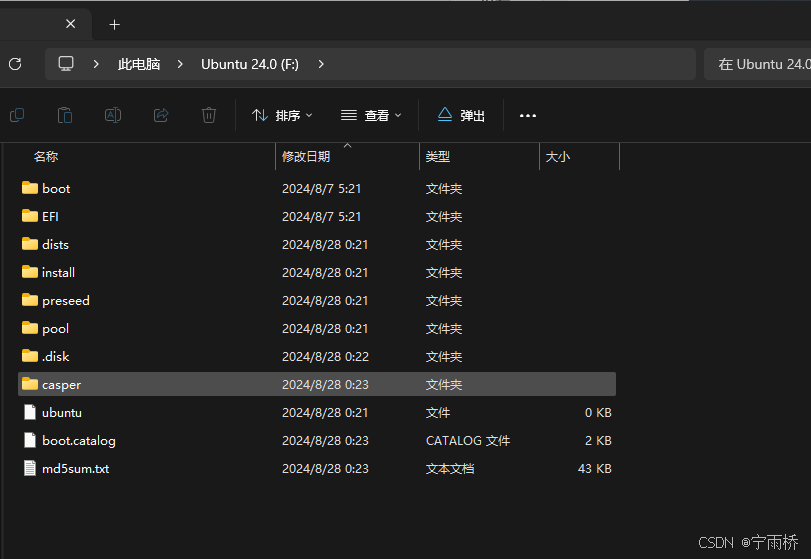Open the more options ellipsis menu
The image size is (811, 559).
[x=528, y=115]
